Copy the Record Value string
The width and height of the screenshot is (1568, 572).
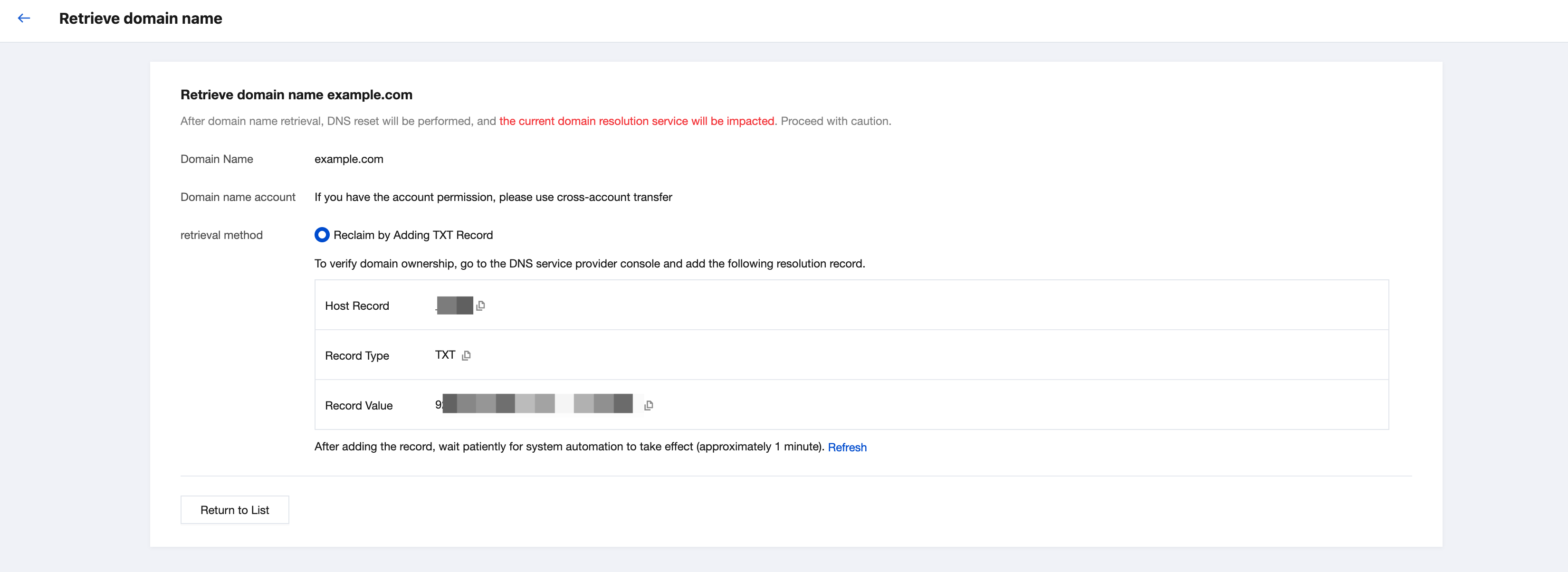[x=648, y=405]
